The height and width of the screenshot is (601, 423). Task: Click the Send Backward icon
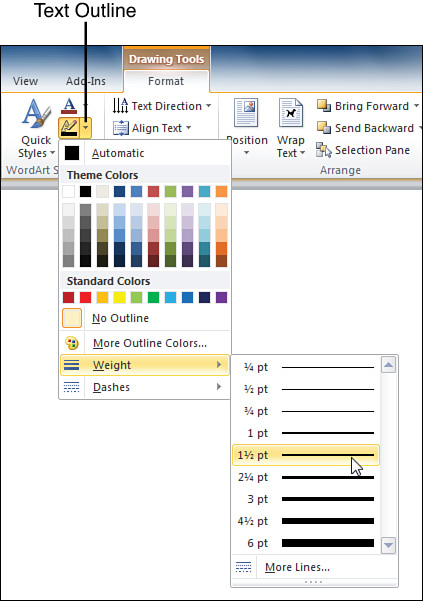coord(324,128)
